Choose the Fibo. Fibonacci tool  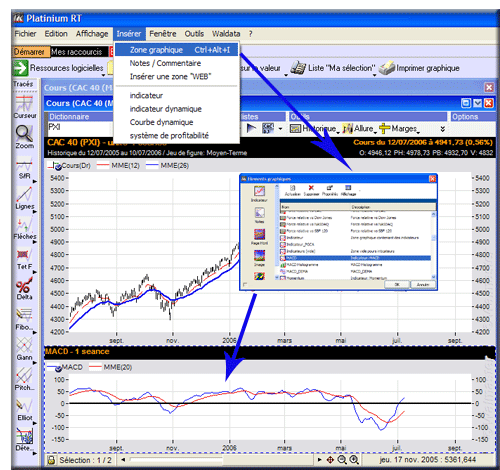24,319
